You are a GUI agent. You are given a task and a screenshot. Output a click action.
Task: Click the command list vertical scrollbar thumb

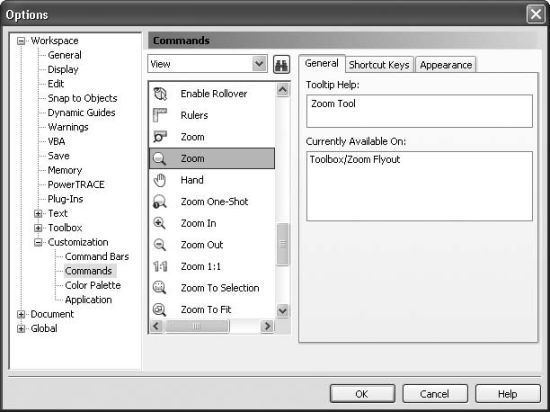coord(282,244)
